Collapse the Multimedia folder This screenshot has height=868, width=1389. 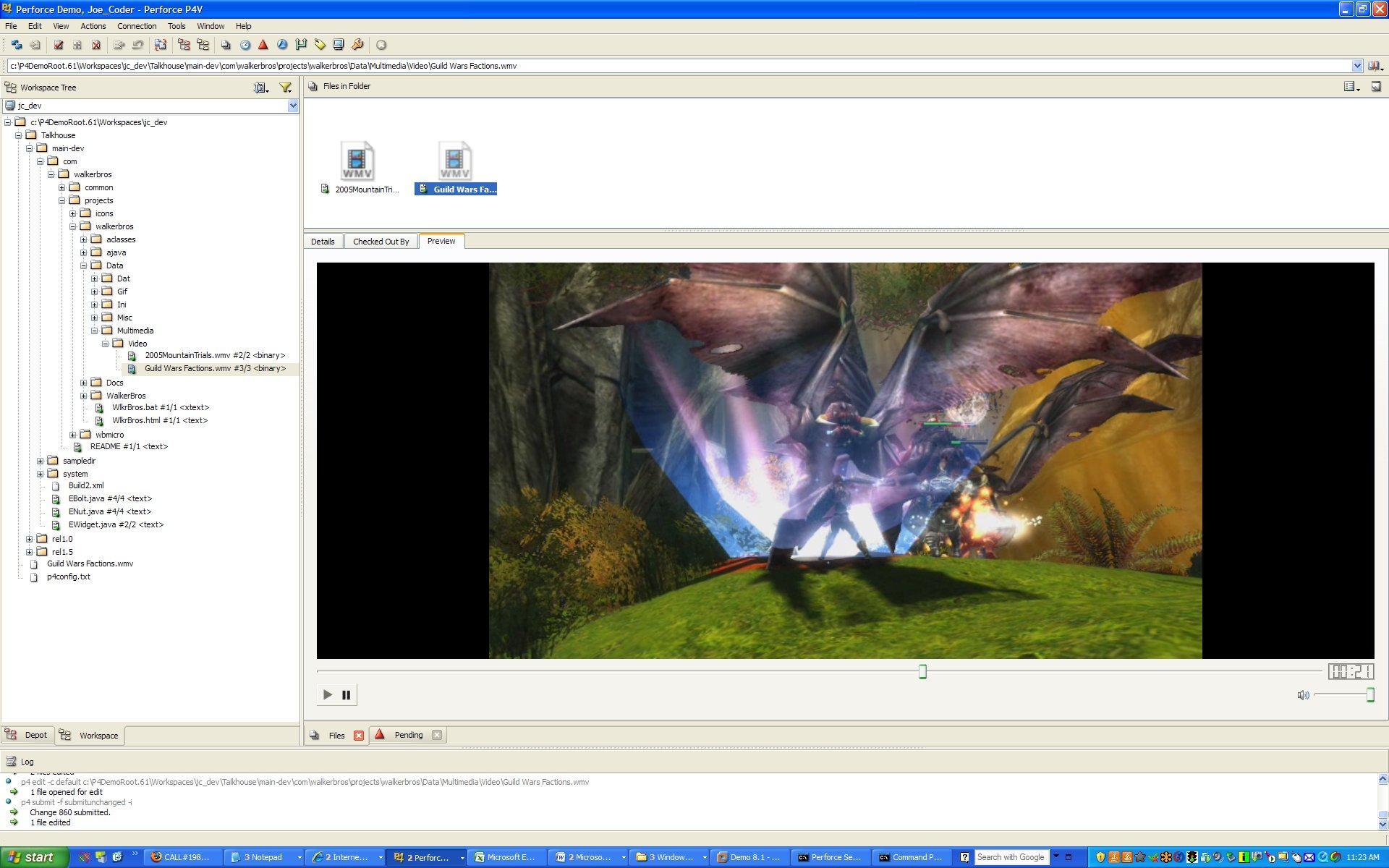(x=95, y=331)
